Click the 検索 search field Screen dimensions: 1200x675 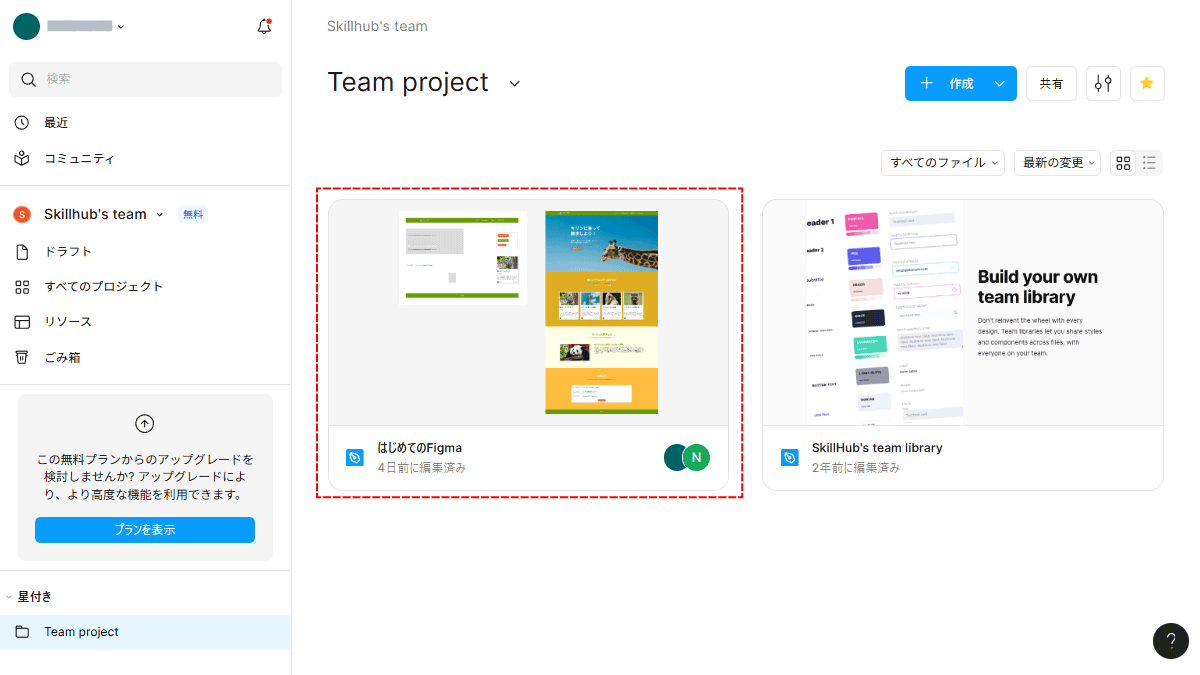[146, 79]
